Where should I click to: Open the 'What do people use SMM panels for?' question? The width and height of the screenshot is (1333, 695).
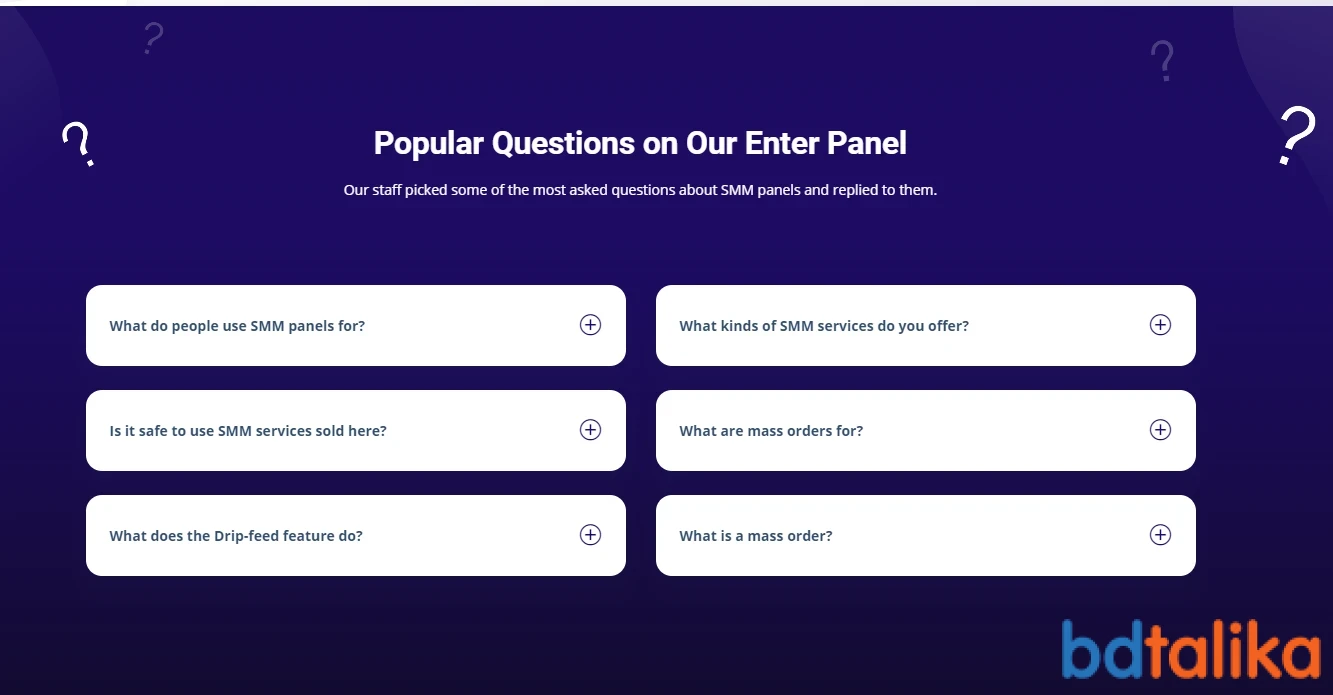coord(237,326)
